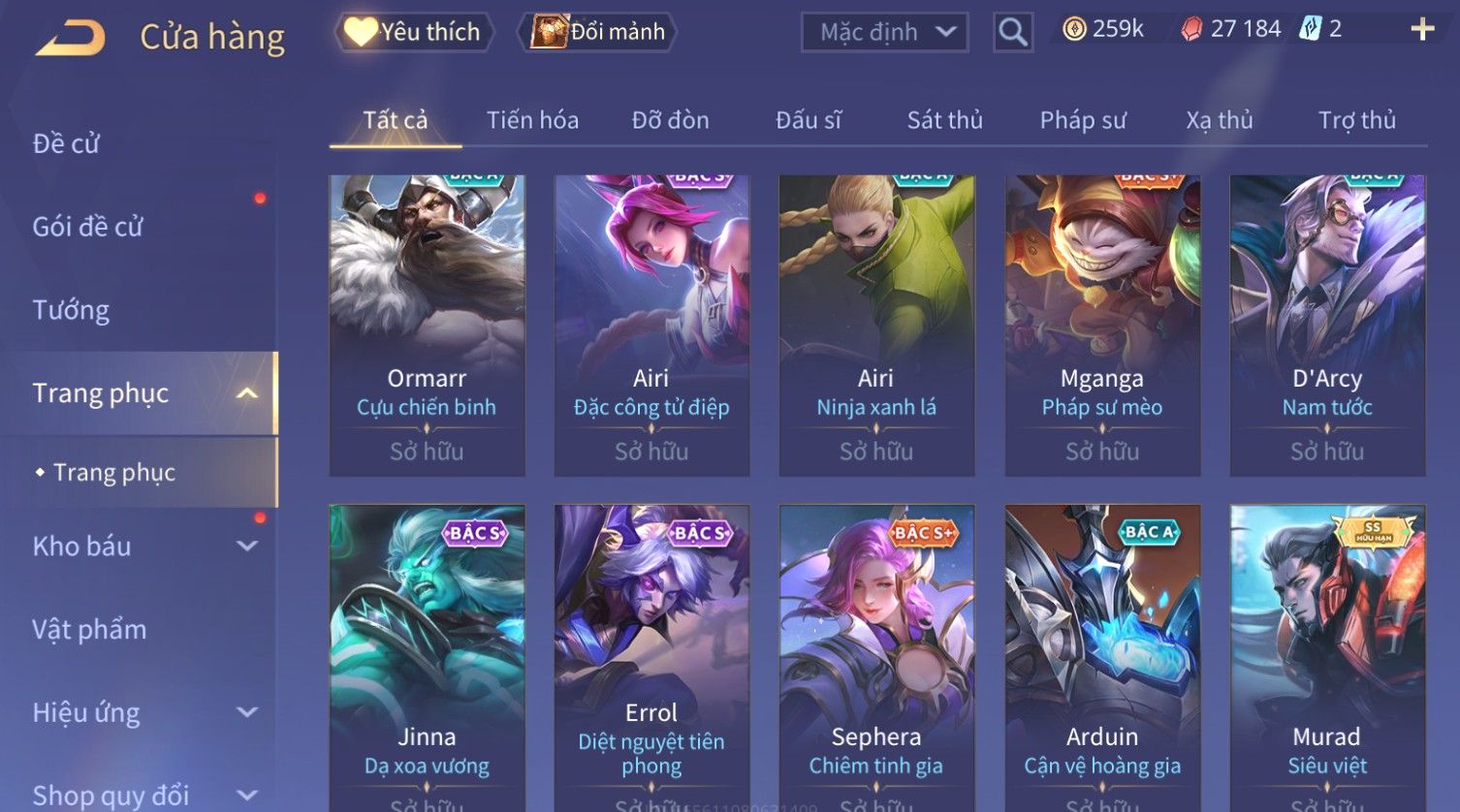The height and width of the screenshot is (812, 1460).
Task: Click the blue voucher icon
Action: click(x=1311, y=29)
